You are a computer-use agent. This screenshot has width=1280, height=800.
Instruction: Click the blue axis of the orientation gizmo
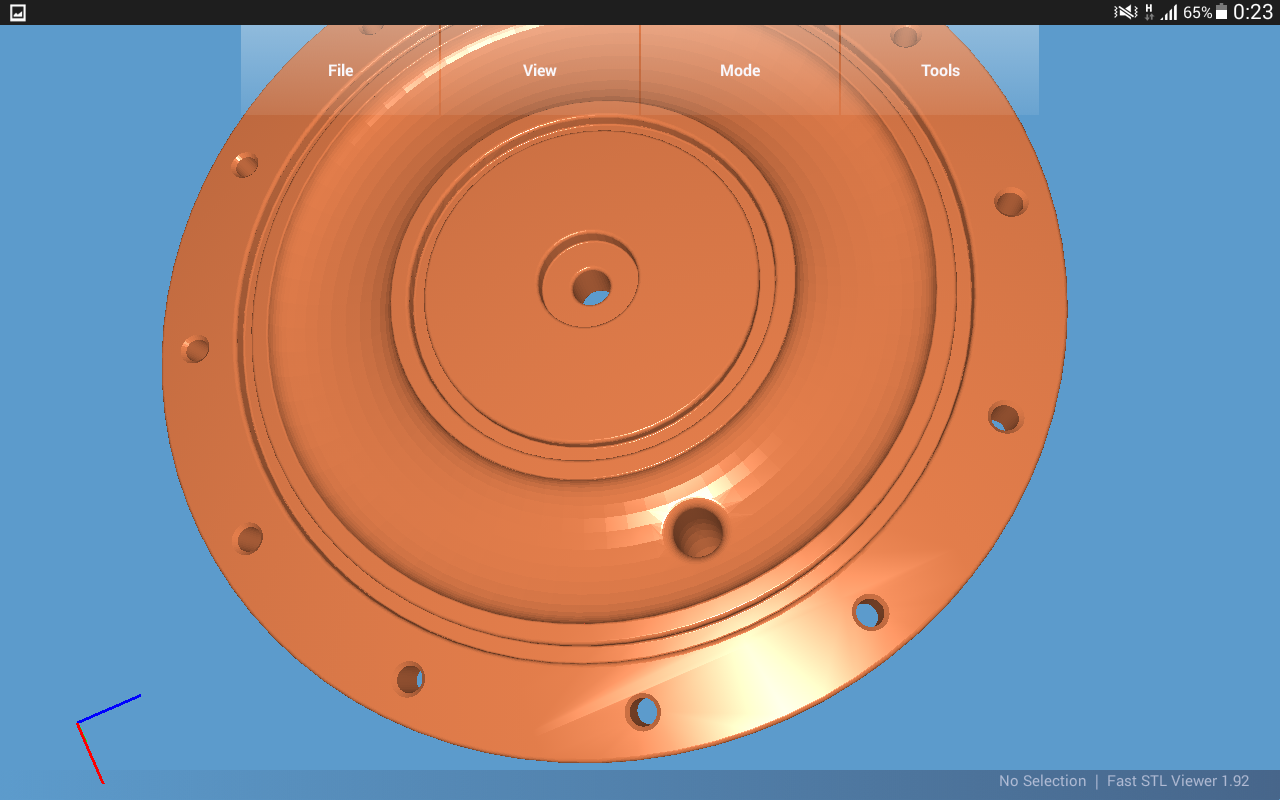pos(110,708)
